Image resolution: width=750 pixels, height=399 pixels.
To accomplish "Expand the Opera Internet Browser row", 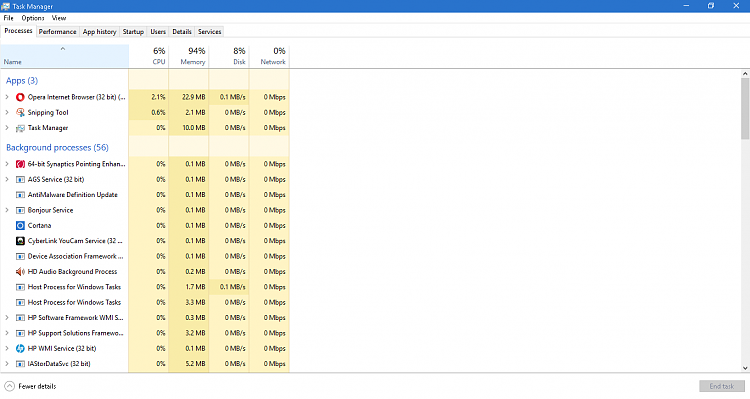I will tap(7, 97).
